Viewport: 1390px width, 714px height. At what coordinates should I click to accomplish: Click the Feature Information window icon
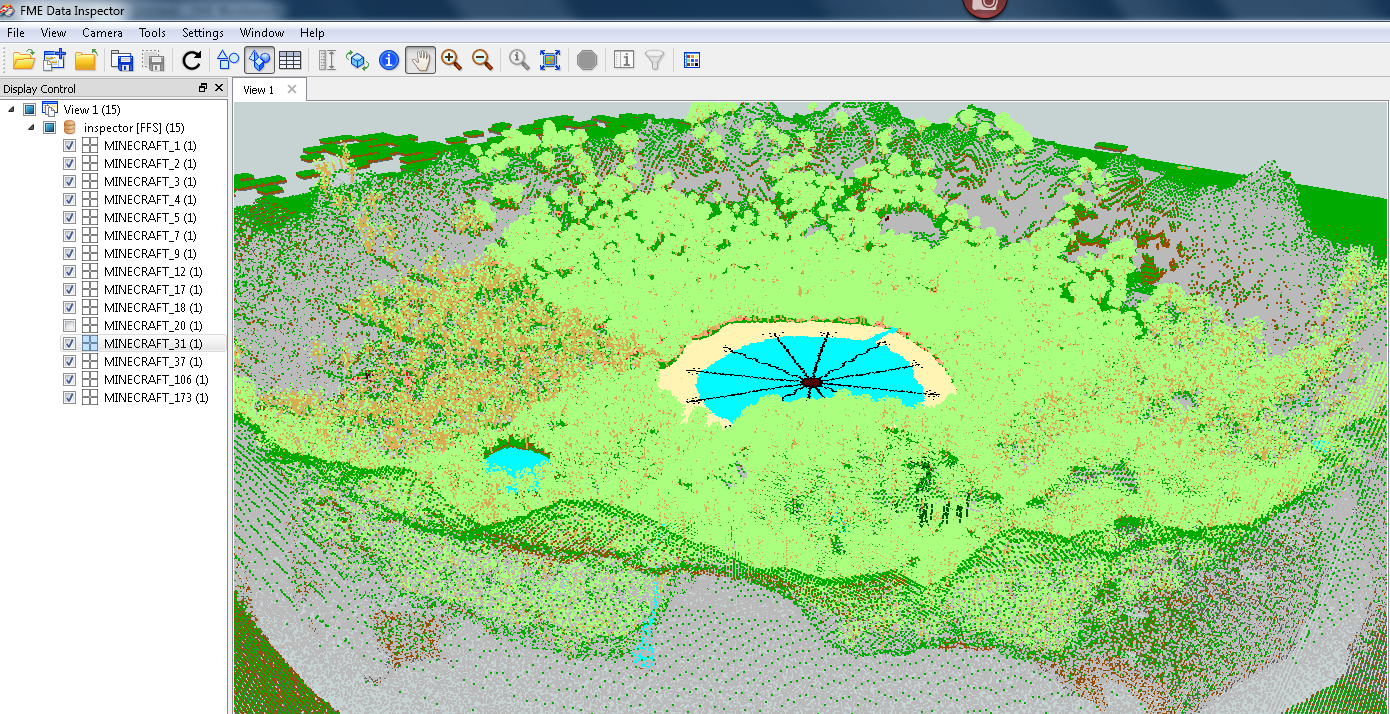click(x=624, y=60)
